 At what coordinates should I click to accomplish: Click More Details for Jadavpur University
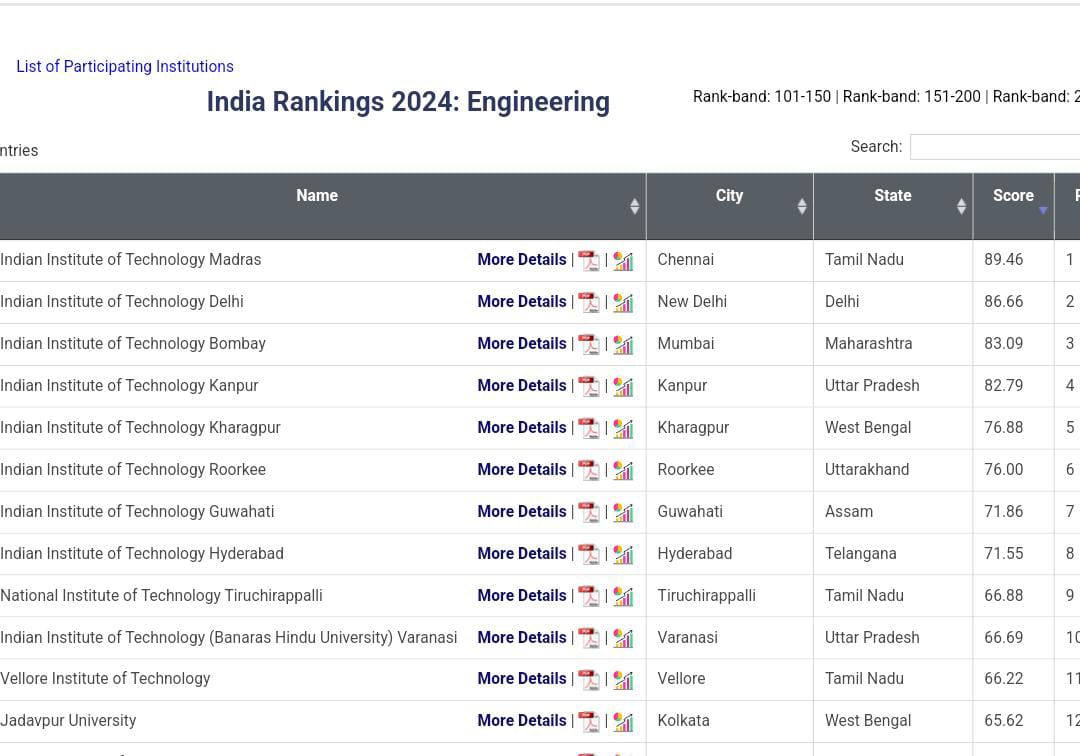coord(521,721)
